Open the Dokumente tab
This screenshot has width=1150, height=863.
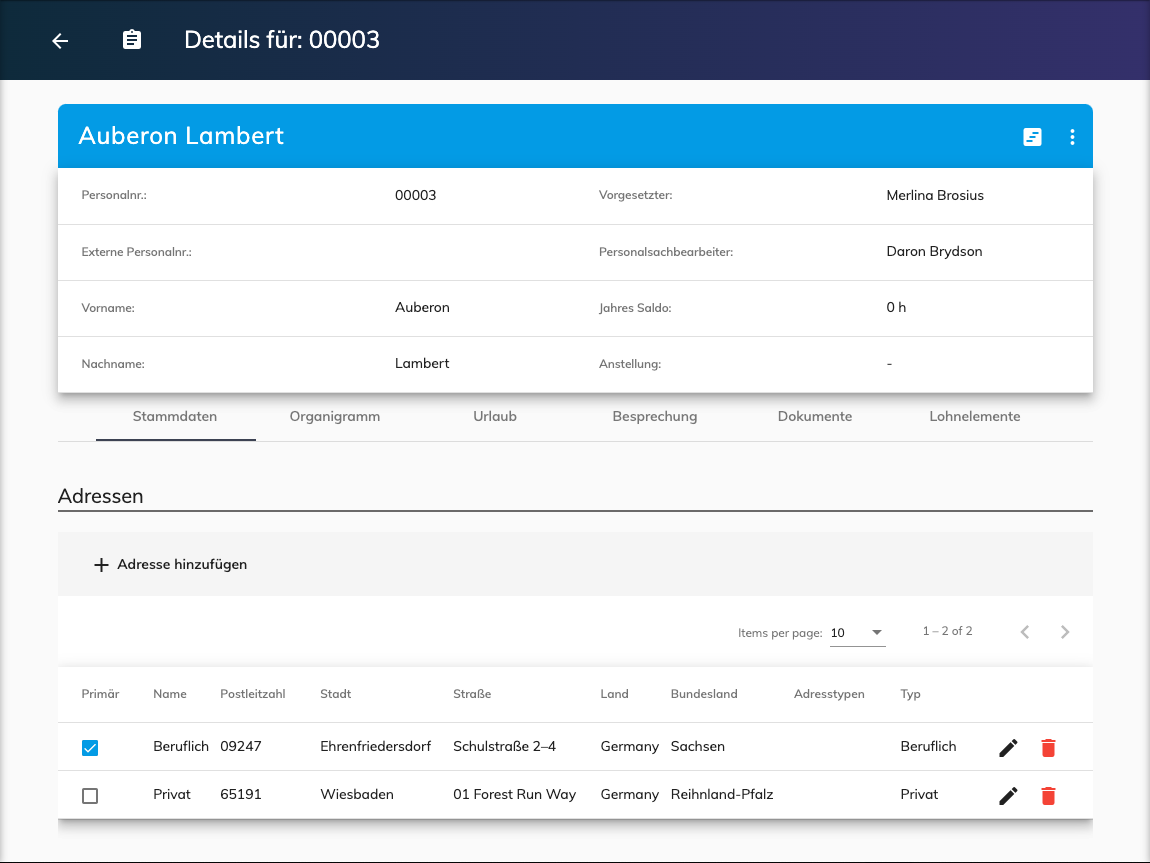coord(815,416)
